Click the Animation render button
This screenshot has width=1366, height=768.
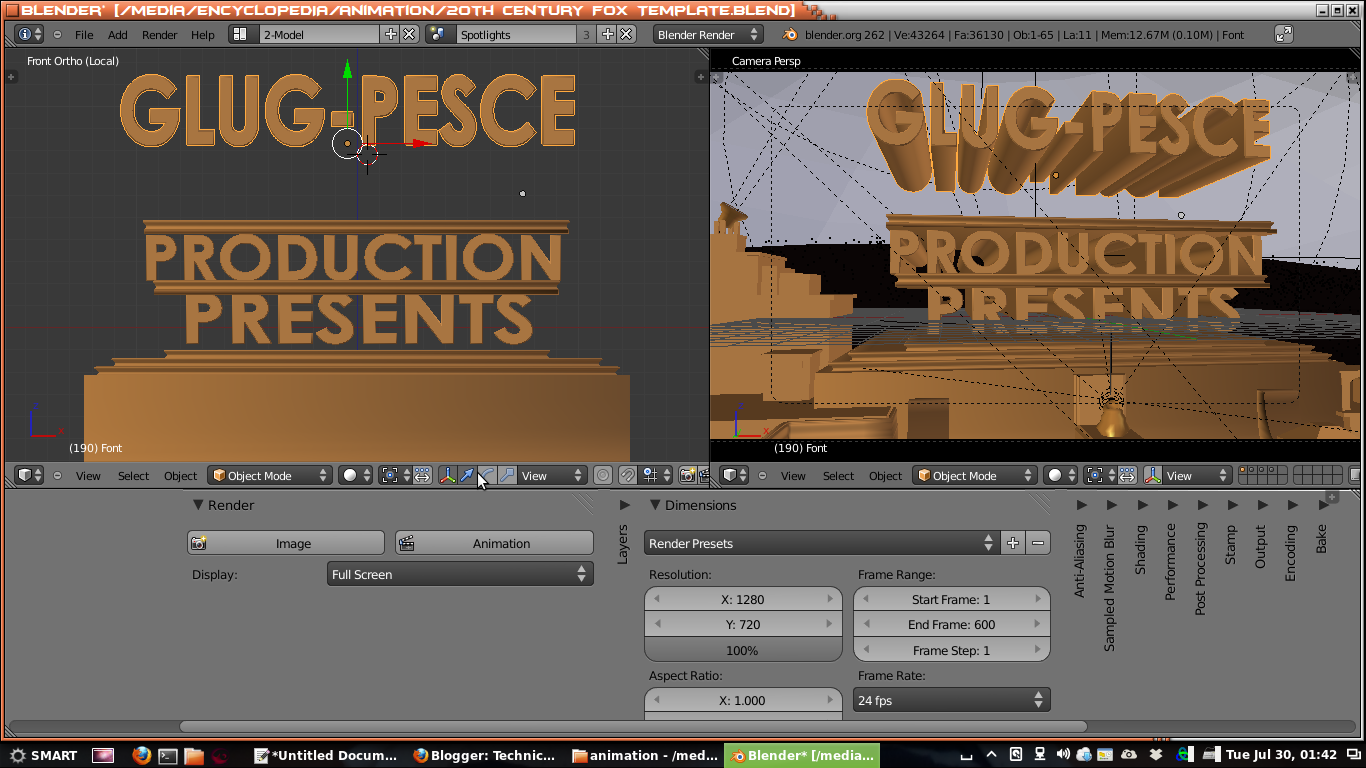pyautogui.click(x=494, y=543)
